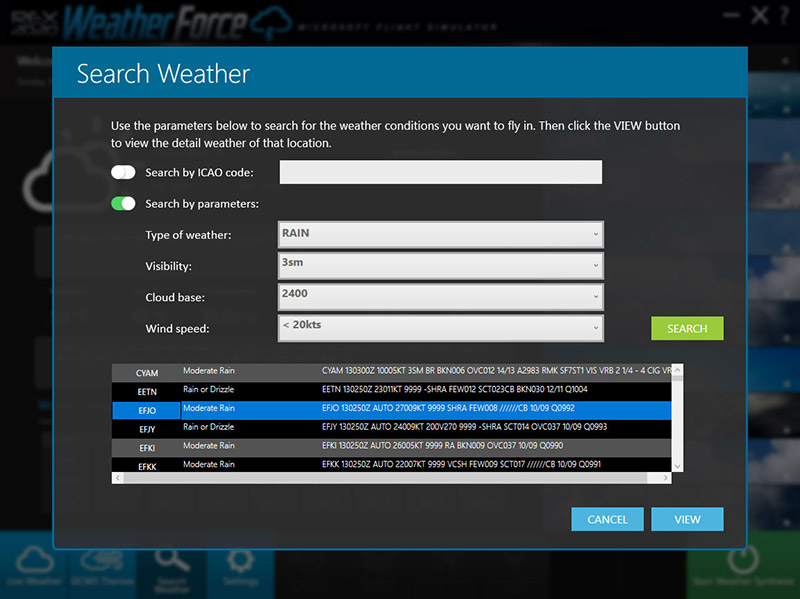Click the horizontal scrollbar track of results

point(391,478)
